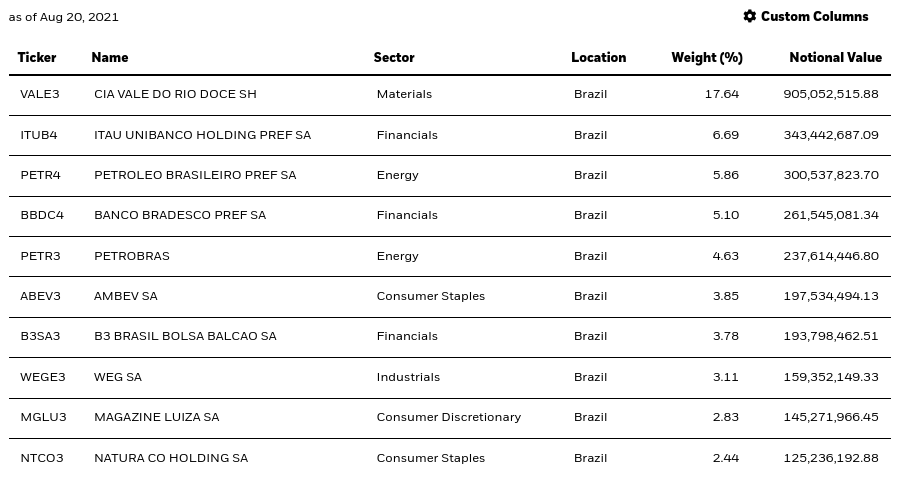
Task: Select the PETR4 ticker cell
Action: point(40,175)
